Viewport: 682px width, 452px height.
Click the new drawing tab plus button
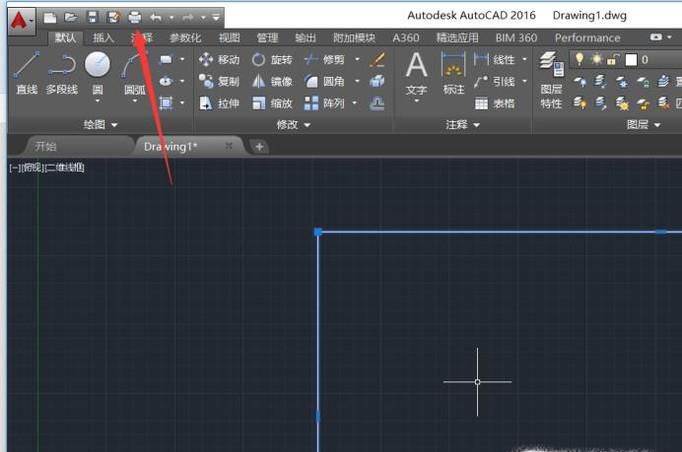(259, 147)
